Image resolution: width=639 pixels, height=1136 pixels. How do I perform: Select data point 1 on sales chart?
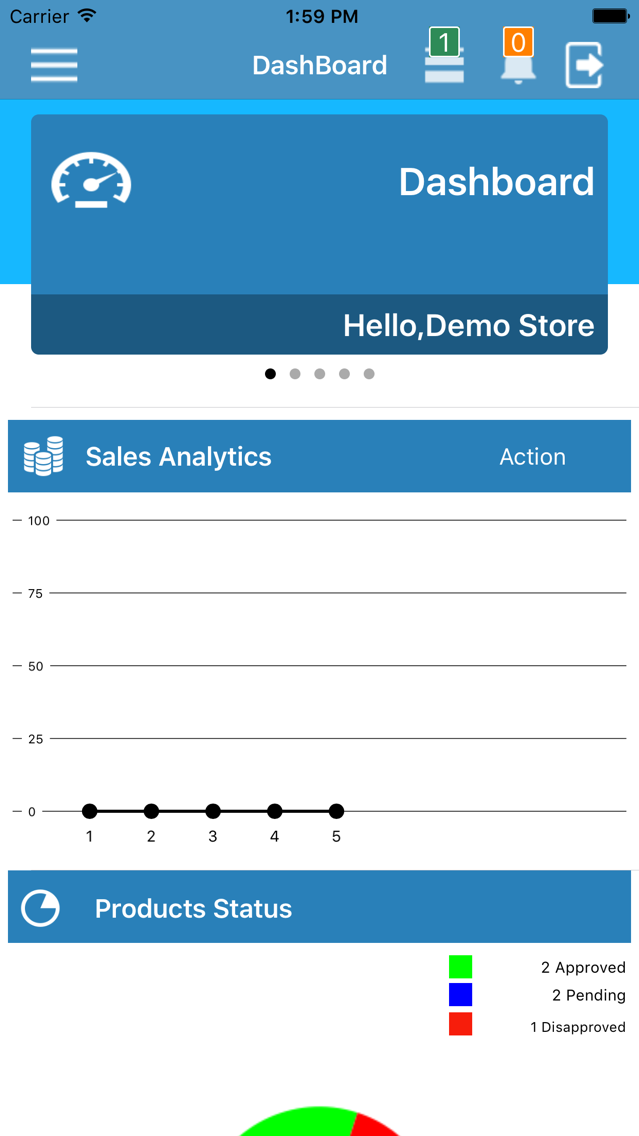pos(89,811)
